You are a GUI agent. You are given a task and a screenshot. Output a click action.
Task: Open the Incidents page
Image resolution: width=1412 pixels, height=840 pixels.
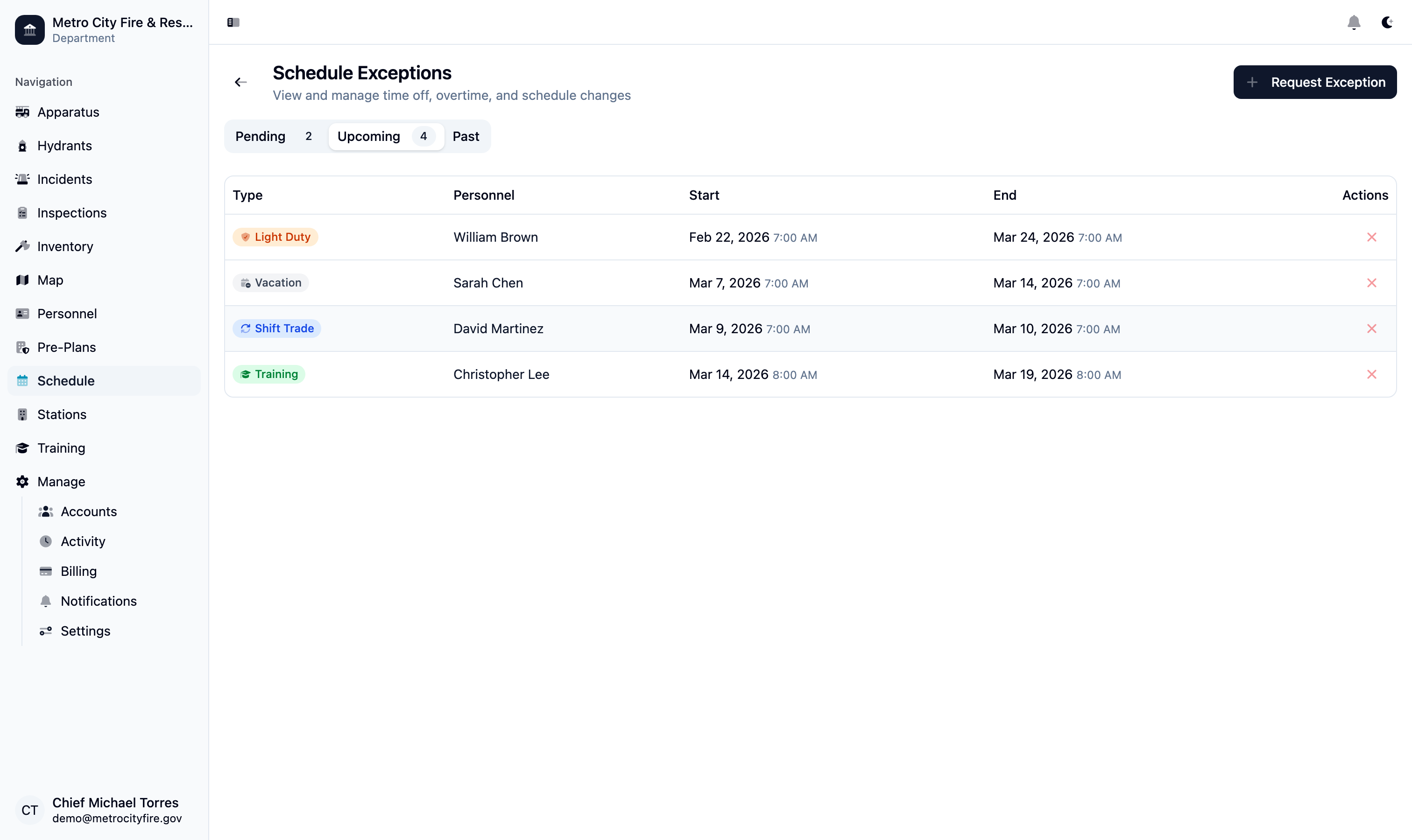click(64, 179)
